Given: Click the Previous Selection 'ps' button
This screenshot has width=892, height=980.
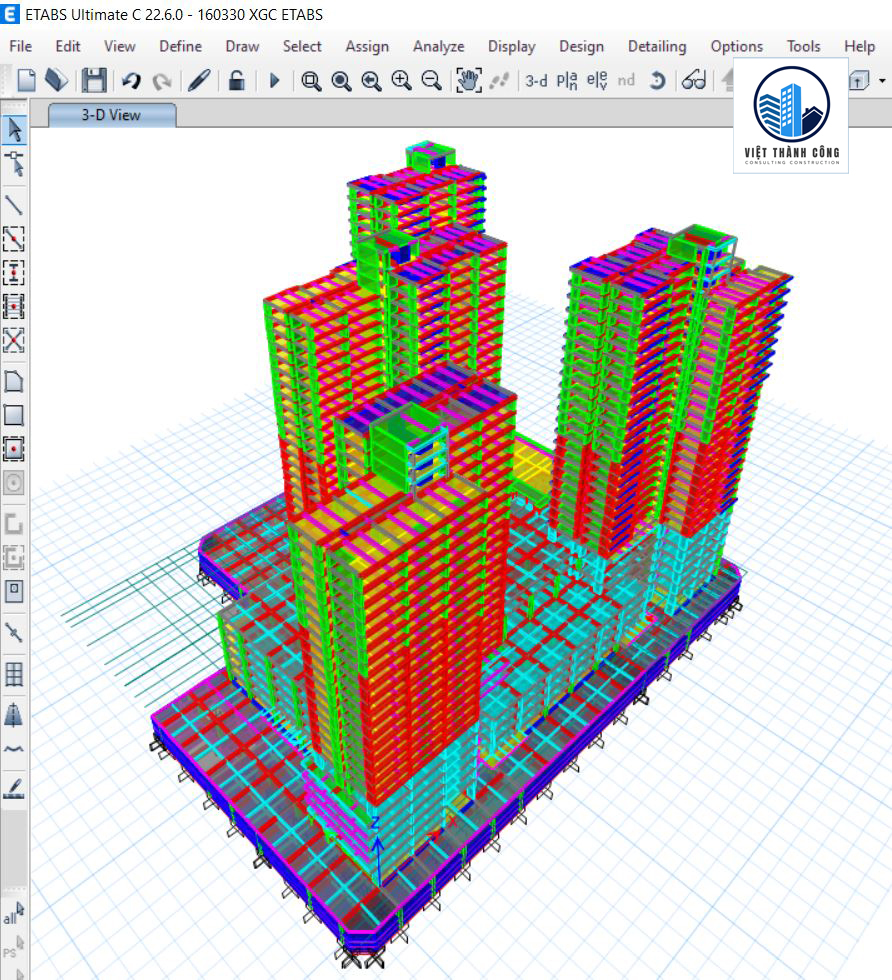Looking at the screenshot, I should pyautogui.click(x=14, y=948).
